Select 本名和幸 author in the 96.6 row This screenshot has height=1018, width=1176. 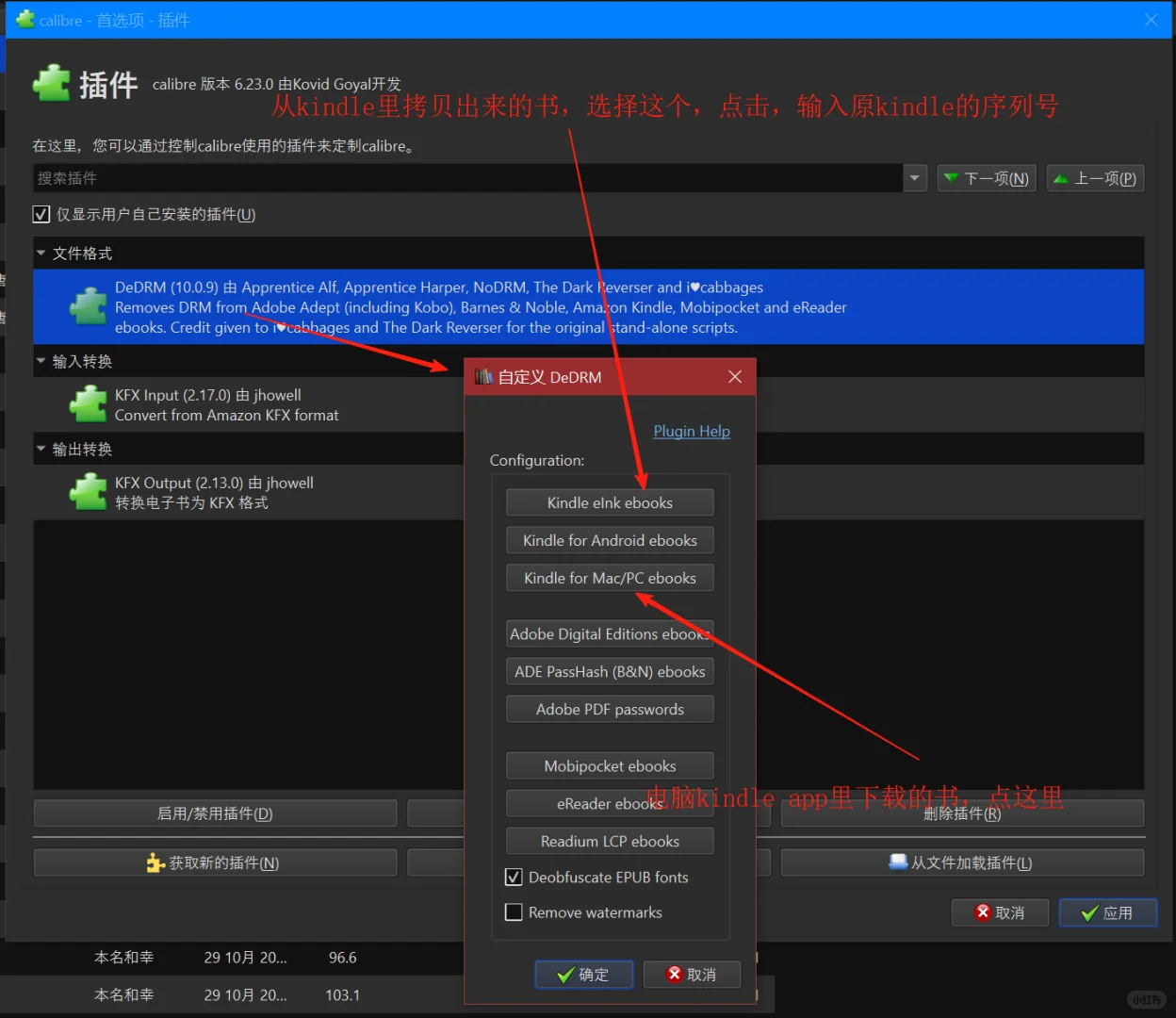click(x=123, y=958)
